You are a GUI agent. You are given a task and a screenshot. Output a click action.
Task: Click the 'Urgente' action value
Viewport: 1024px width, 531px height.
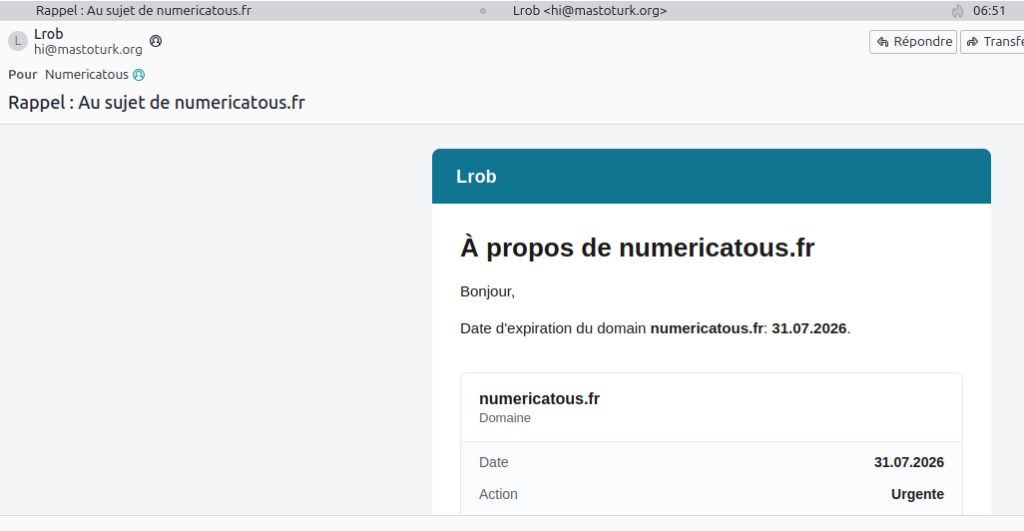918,494
